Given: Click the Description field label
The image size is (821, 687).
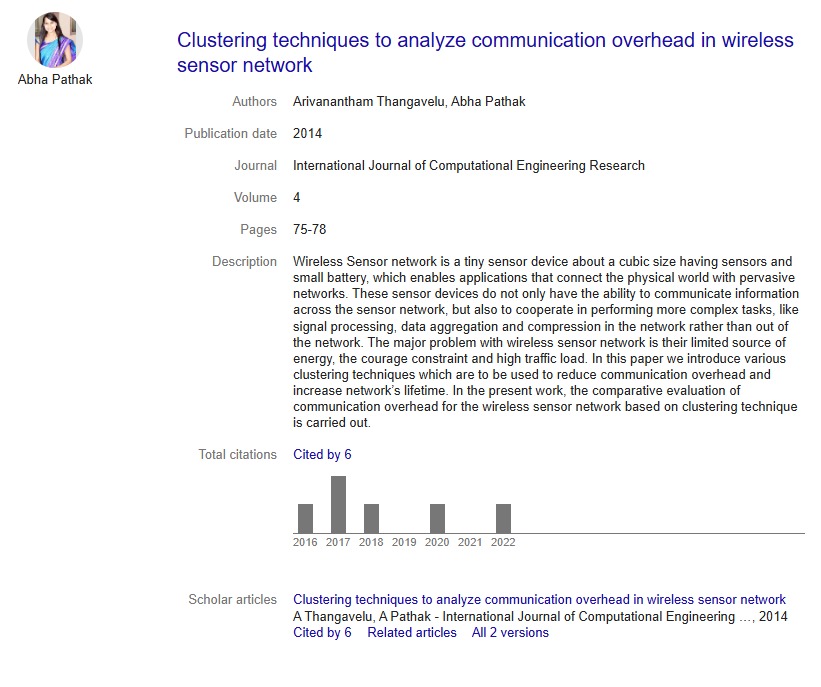Looking at the screenshot, I should pyautogui.click(x=244, y=261).
